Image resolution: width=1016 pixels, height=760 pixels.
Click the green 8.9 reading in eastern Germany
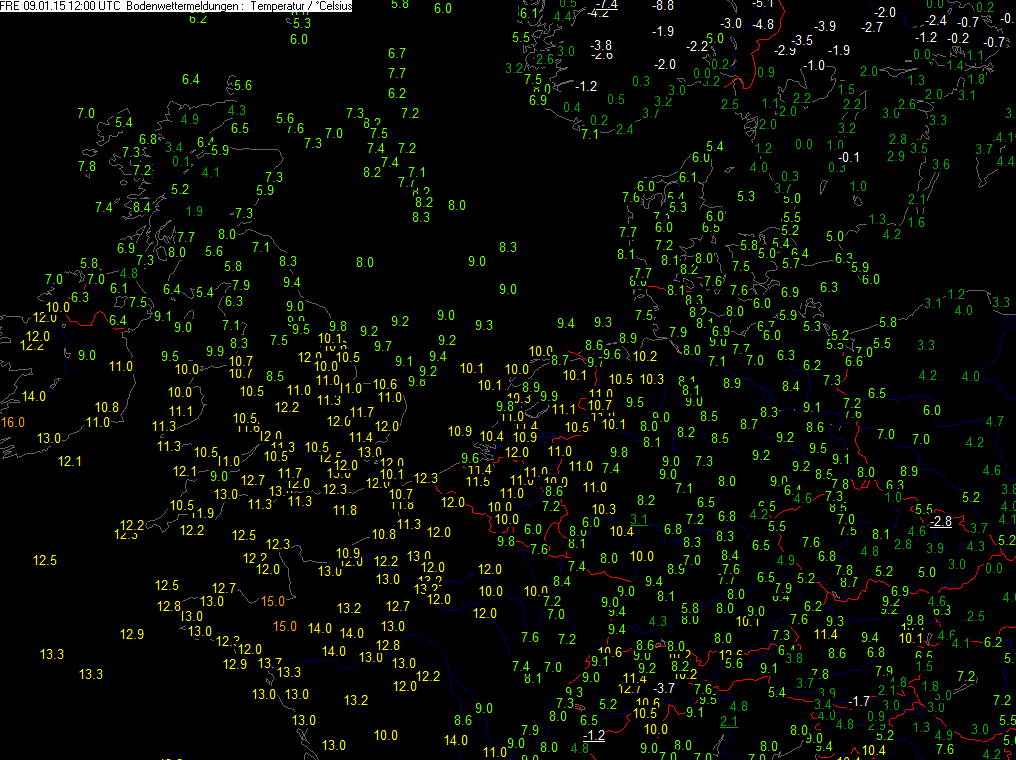[x=732, y=383]
